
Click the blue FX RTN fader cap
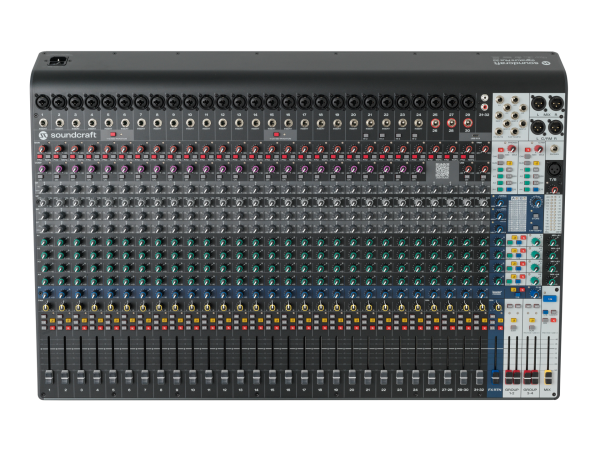[495, 377]
